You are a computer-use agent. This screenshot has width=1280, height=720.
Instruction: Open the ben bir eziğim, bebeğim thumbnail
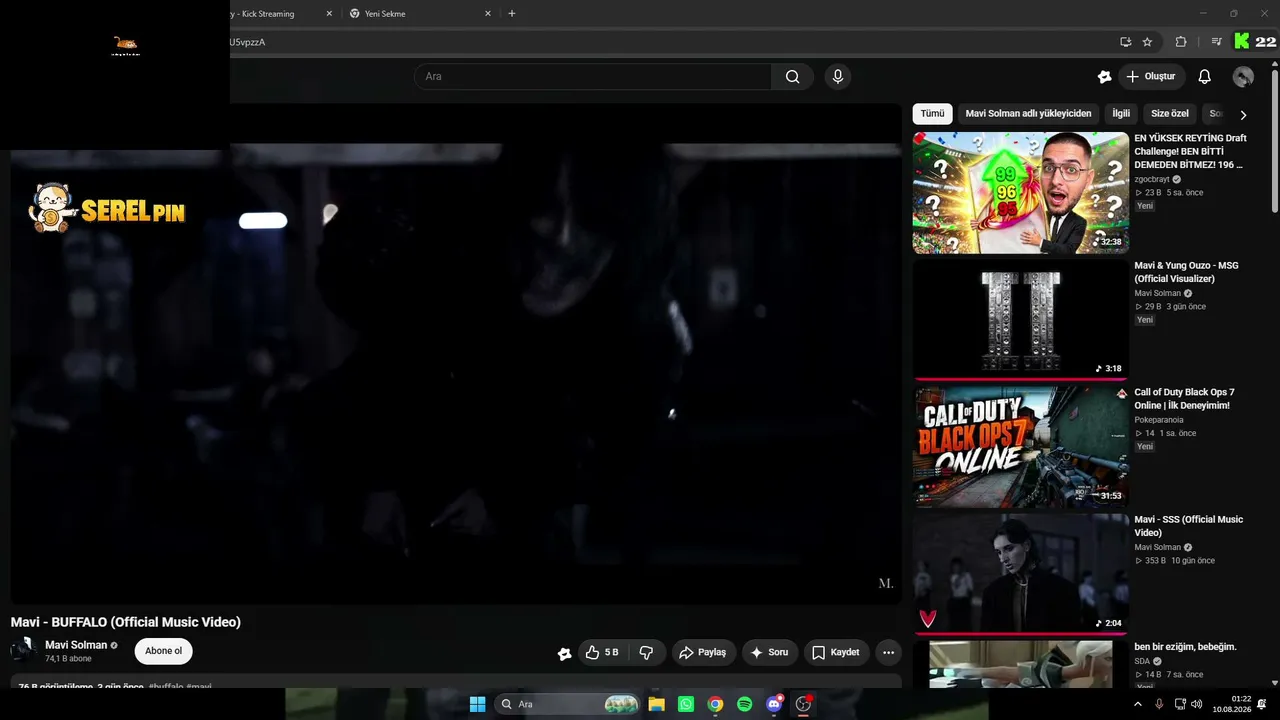[1020, 664]
